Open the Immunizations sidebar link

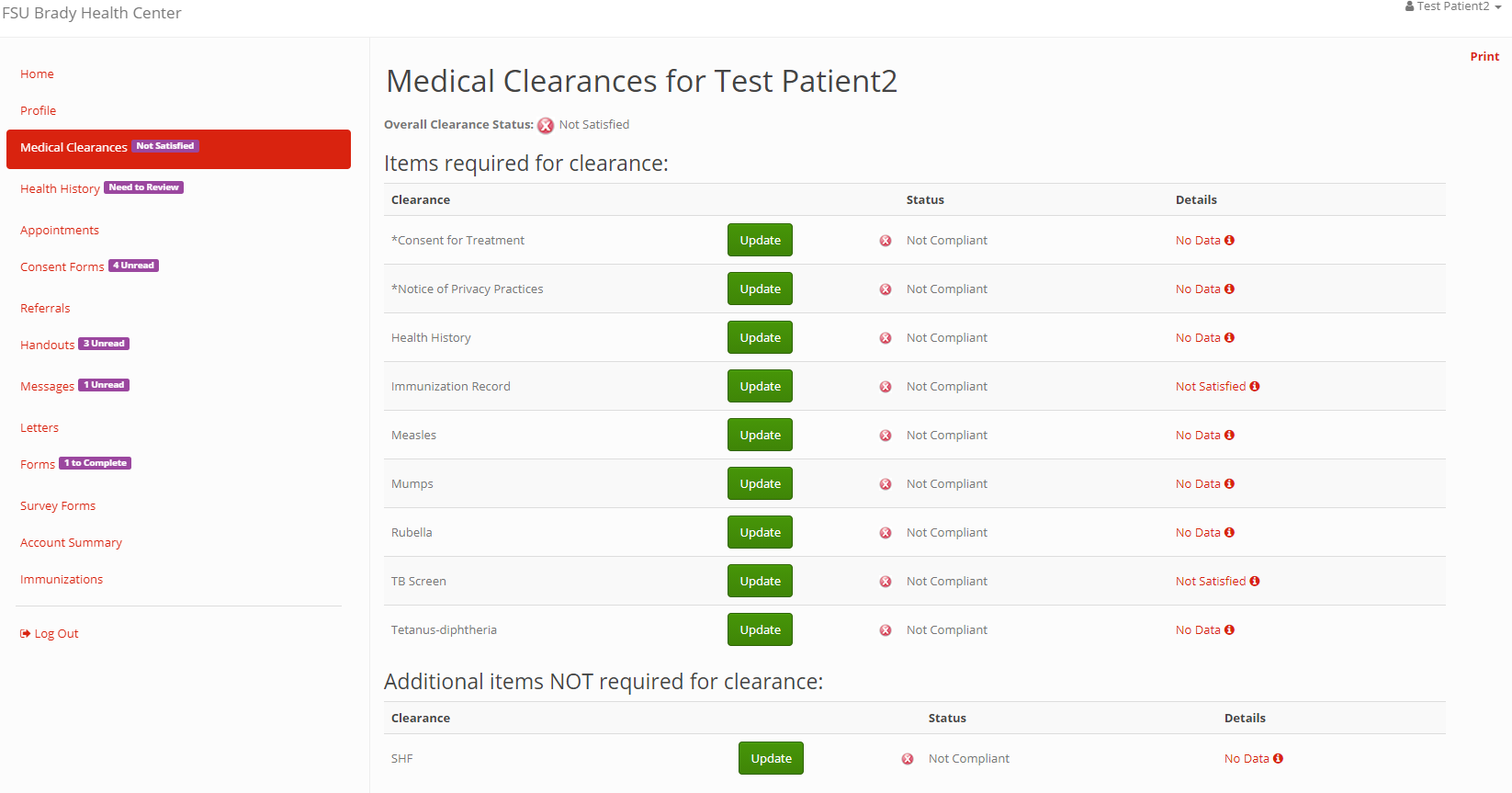pos(62,580)
